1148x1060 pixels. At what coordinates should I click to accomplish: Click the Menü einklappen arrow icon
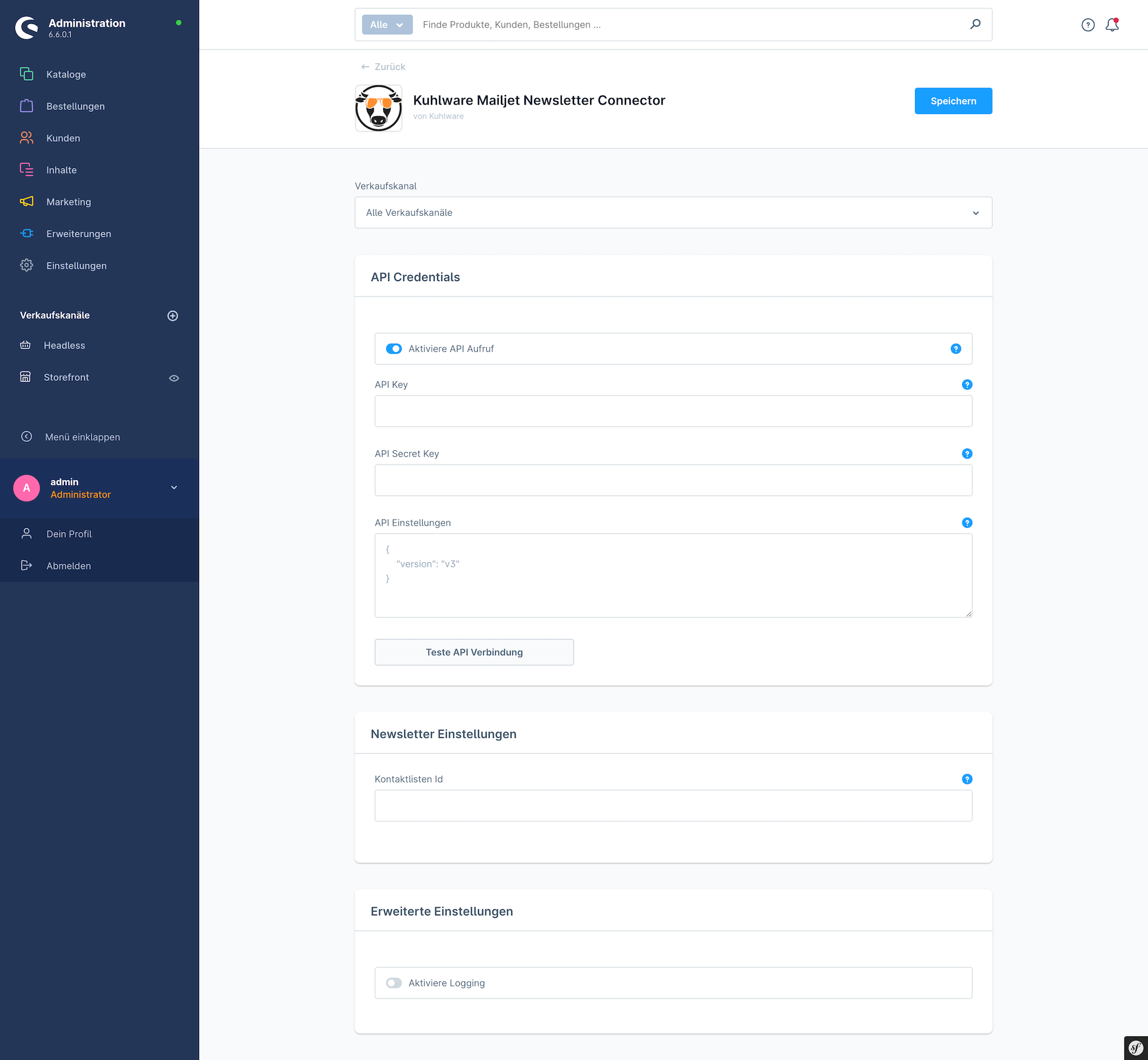tap(26, 436)
